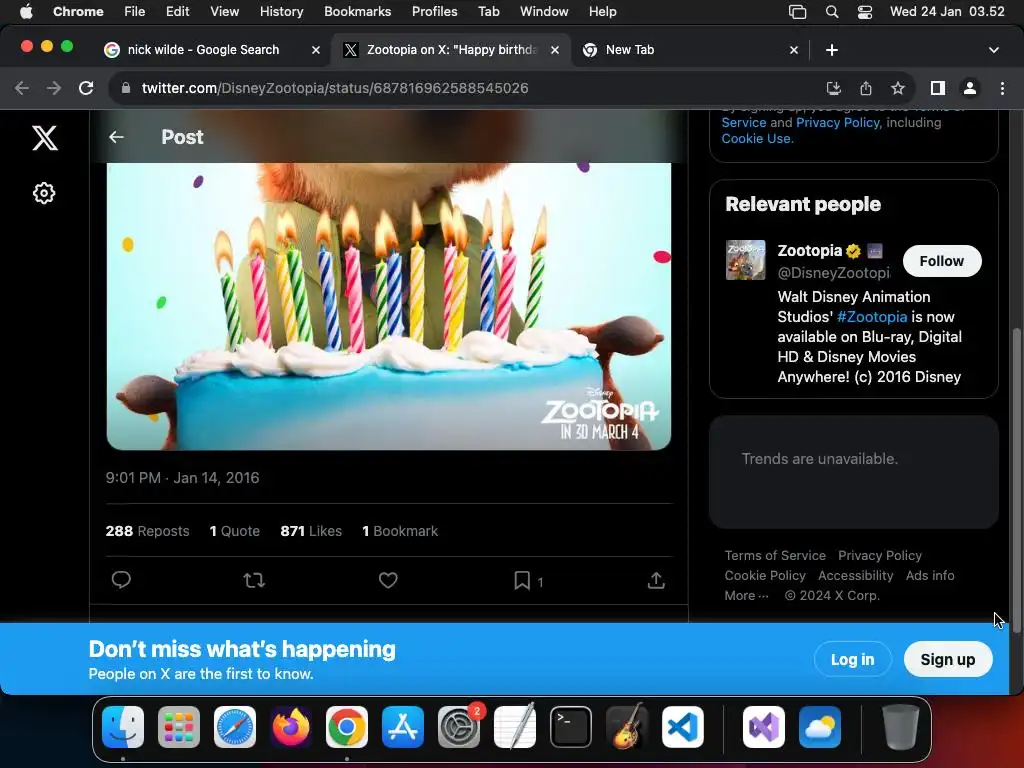Screen dimensions: 1024x768
Task: Open a new tab with the plus button
Action: pyautogui.click(x=831, y=50)
